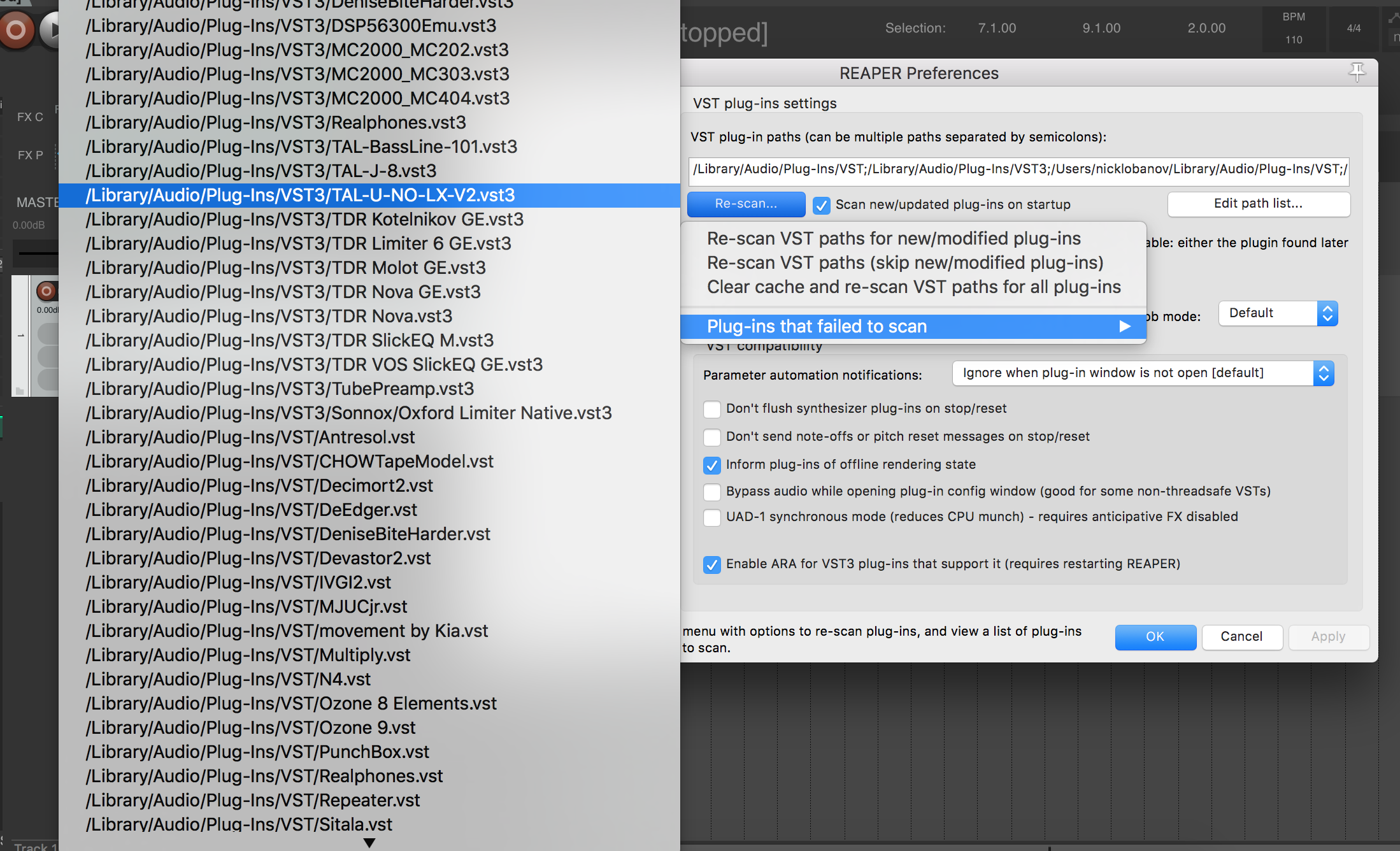The image size is (1400, 851).
Task: Select TDR Nova GE.vst3 in failed list
Action: [283, 292]
